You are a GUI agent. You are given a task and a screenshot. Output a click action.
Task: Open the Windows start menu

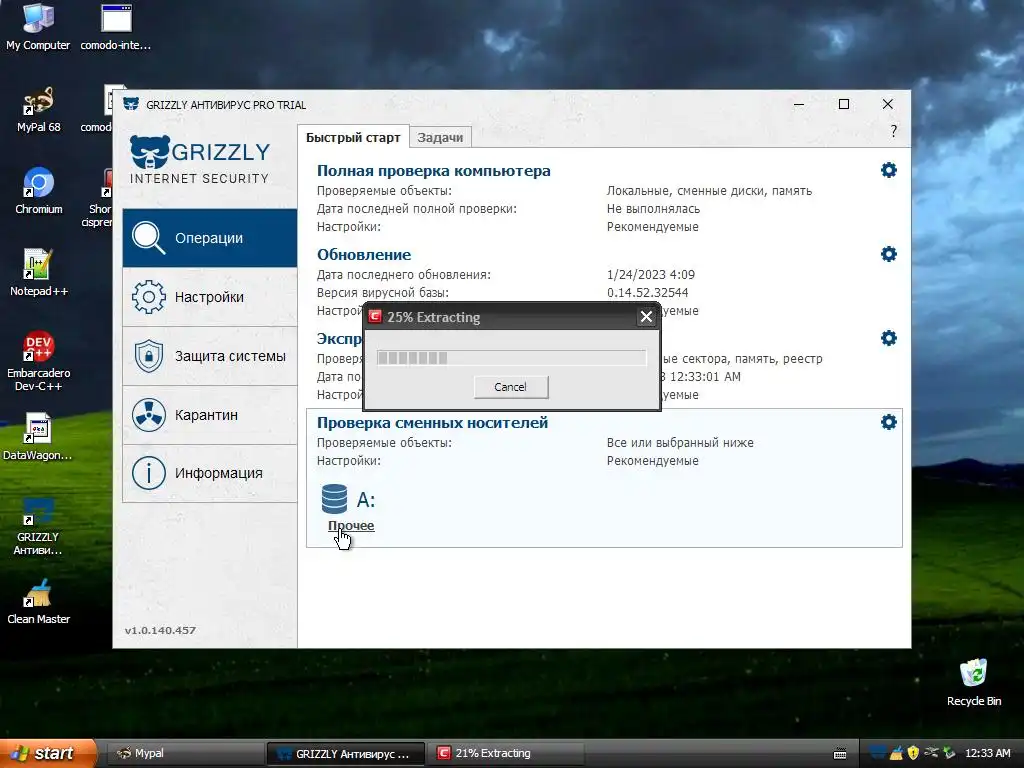coord(47,753)
